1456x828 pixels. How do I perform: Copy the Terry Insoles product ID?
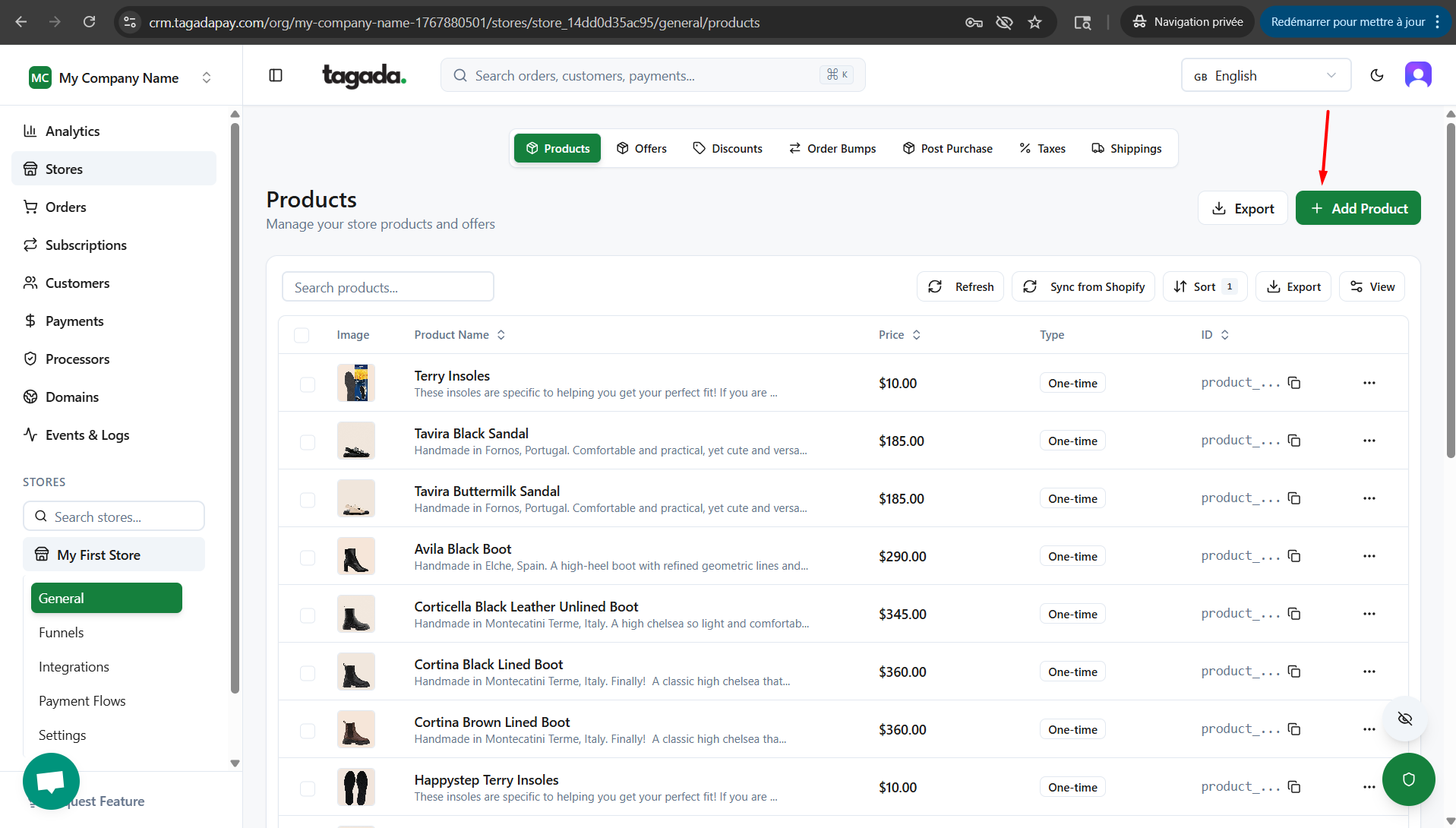tap(1294, 383)
